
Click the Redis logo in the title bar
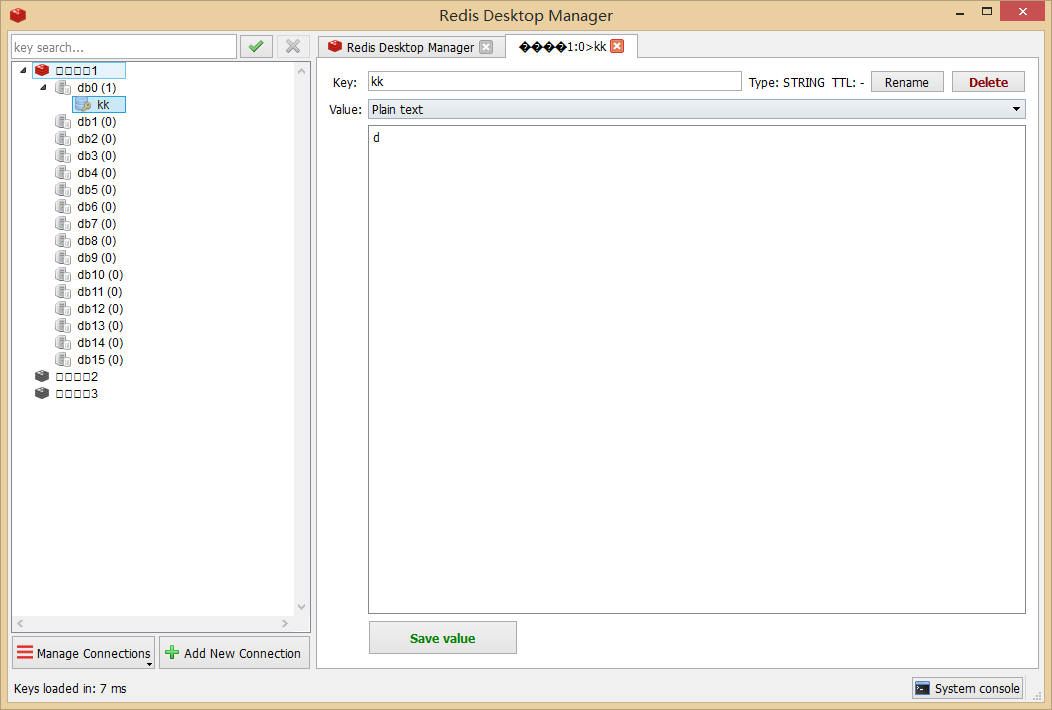click(x=18, y=15)
